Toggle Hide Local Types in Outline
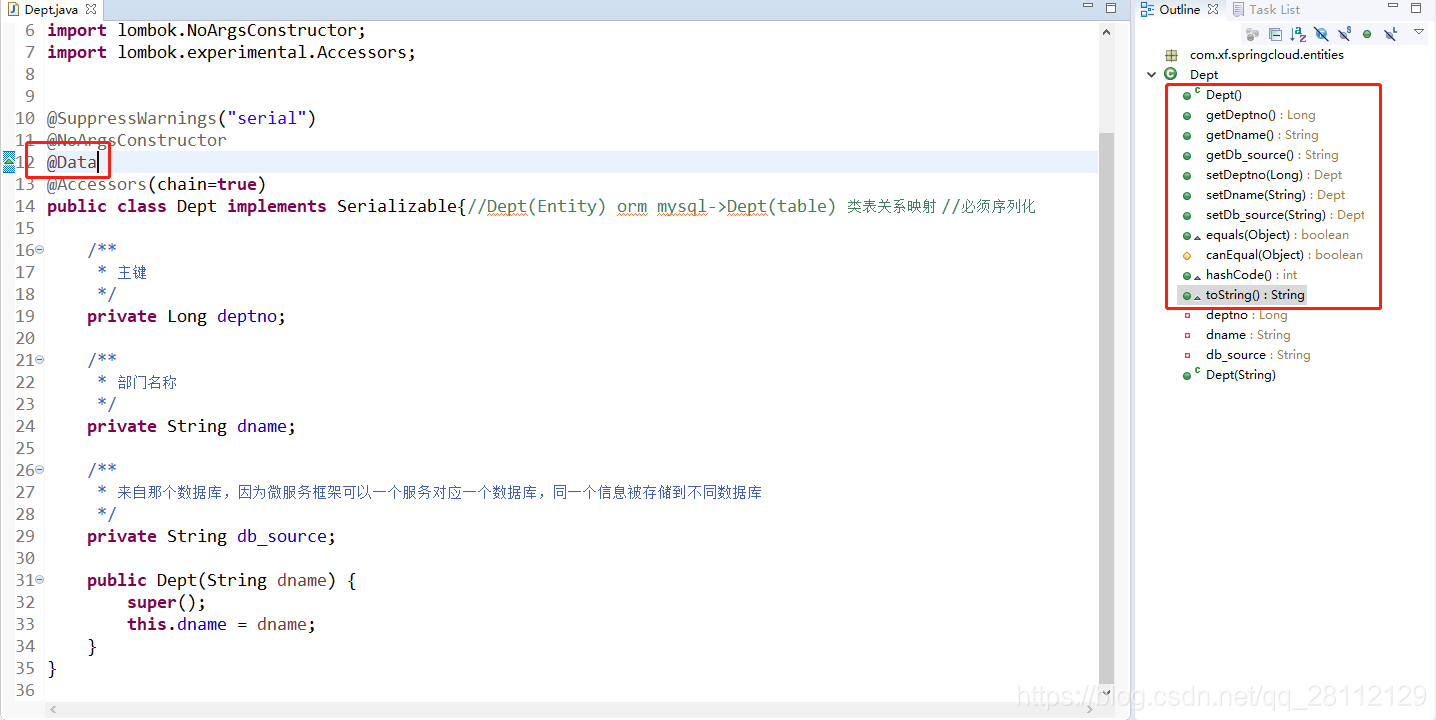1436x720 pixels. click(x=1390, y=34)
